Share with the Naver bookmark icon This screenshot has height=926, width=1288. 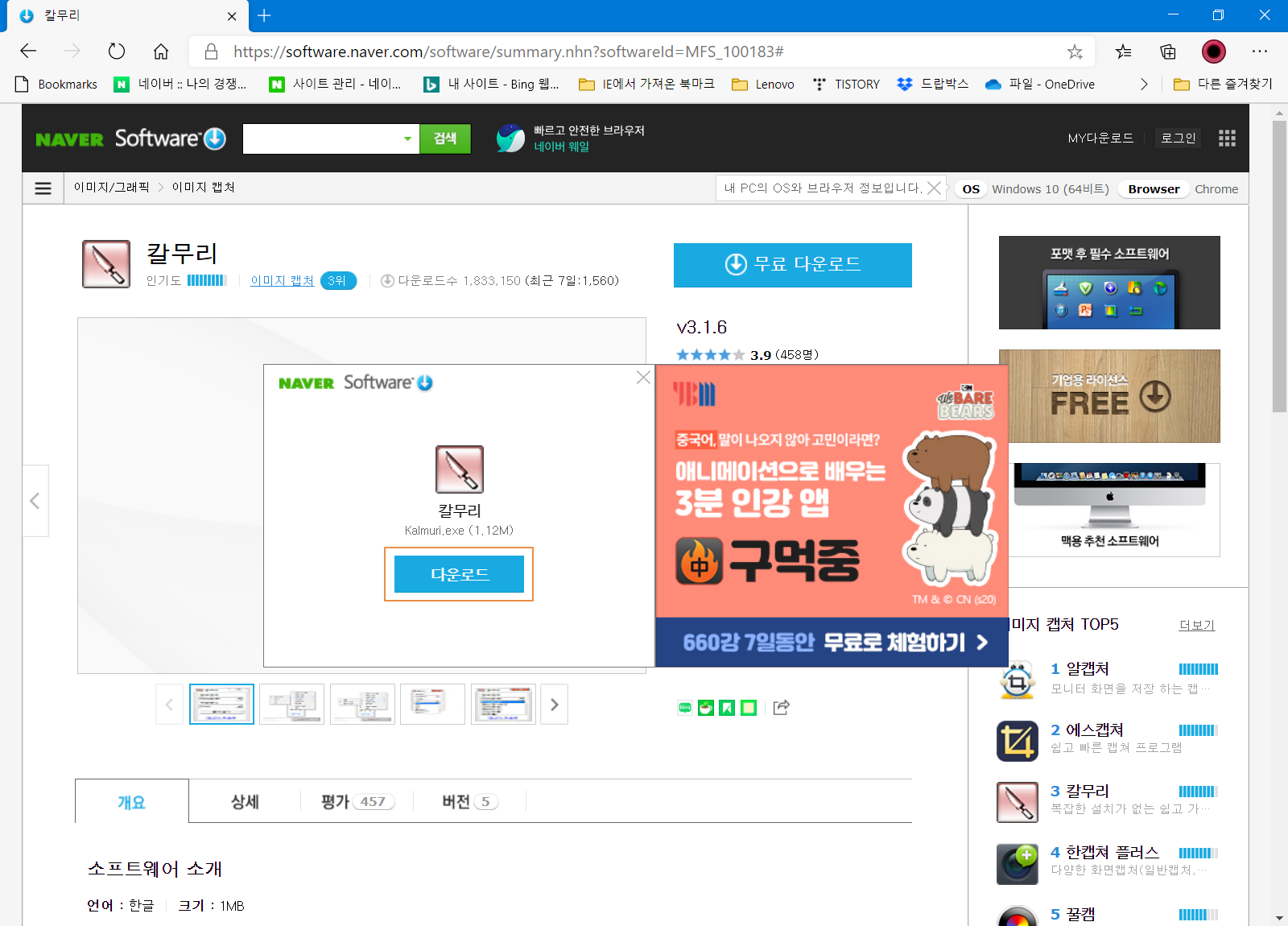point(727,708)
